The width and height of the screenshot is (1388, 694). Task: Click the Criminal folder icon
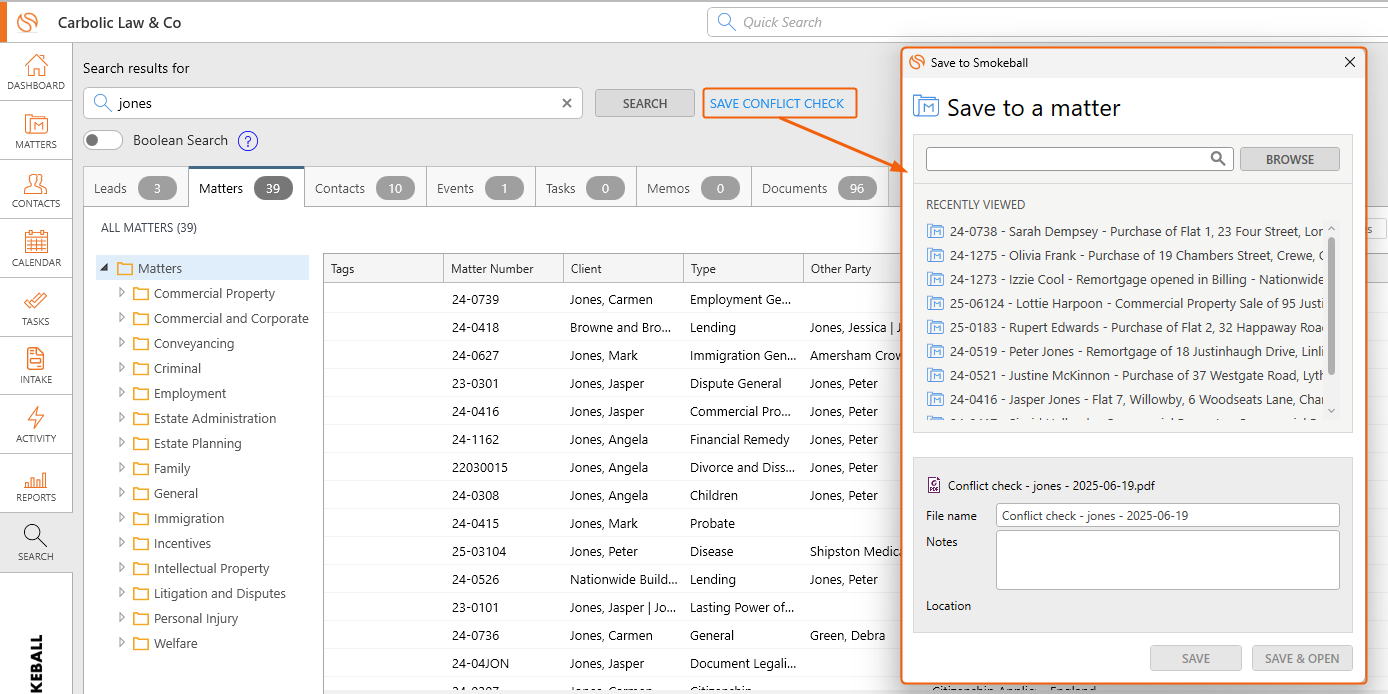tap(141, 368)
